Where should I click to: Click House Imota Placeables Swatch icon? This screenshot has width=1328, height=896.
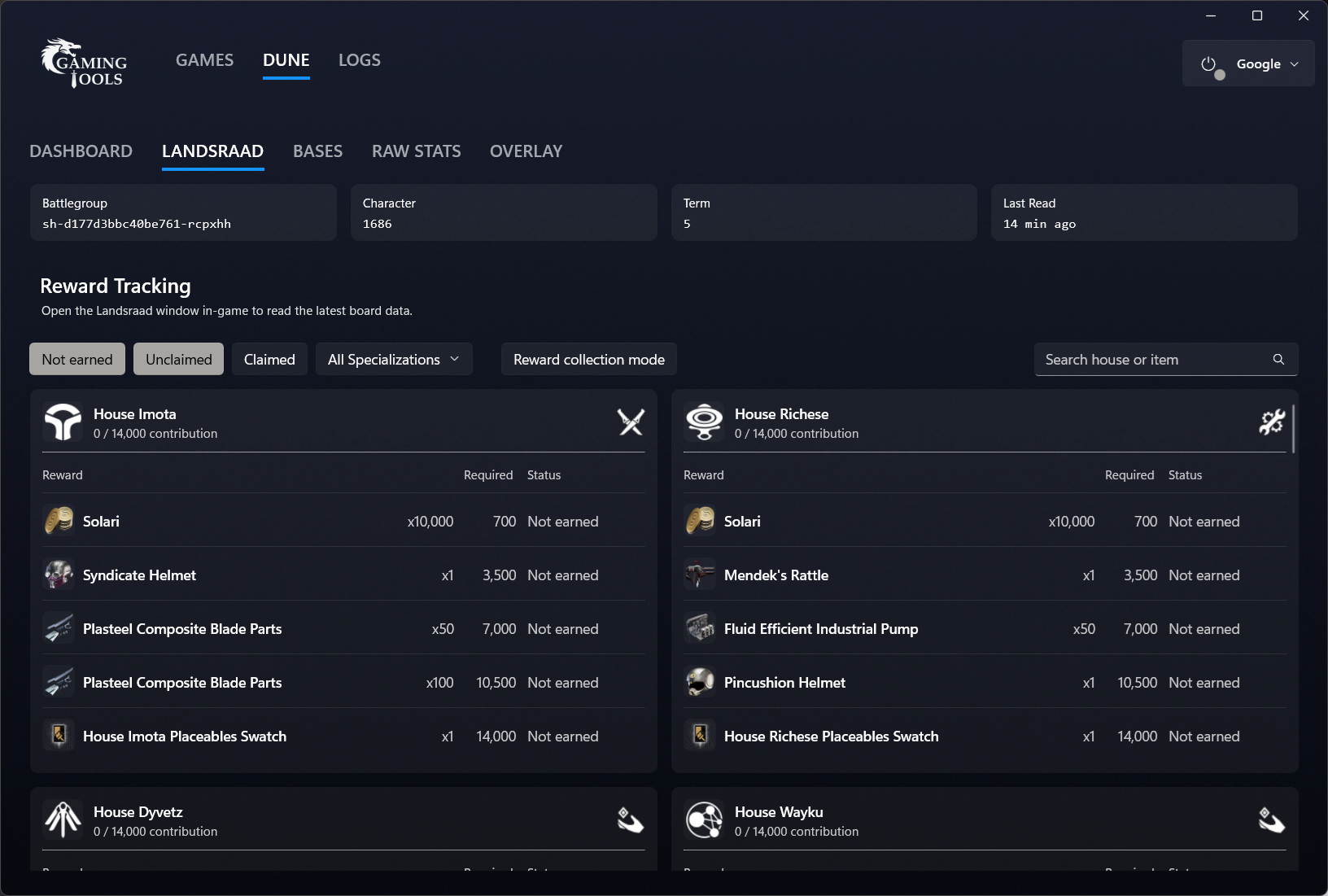(59, 736)
